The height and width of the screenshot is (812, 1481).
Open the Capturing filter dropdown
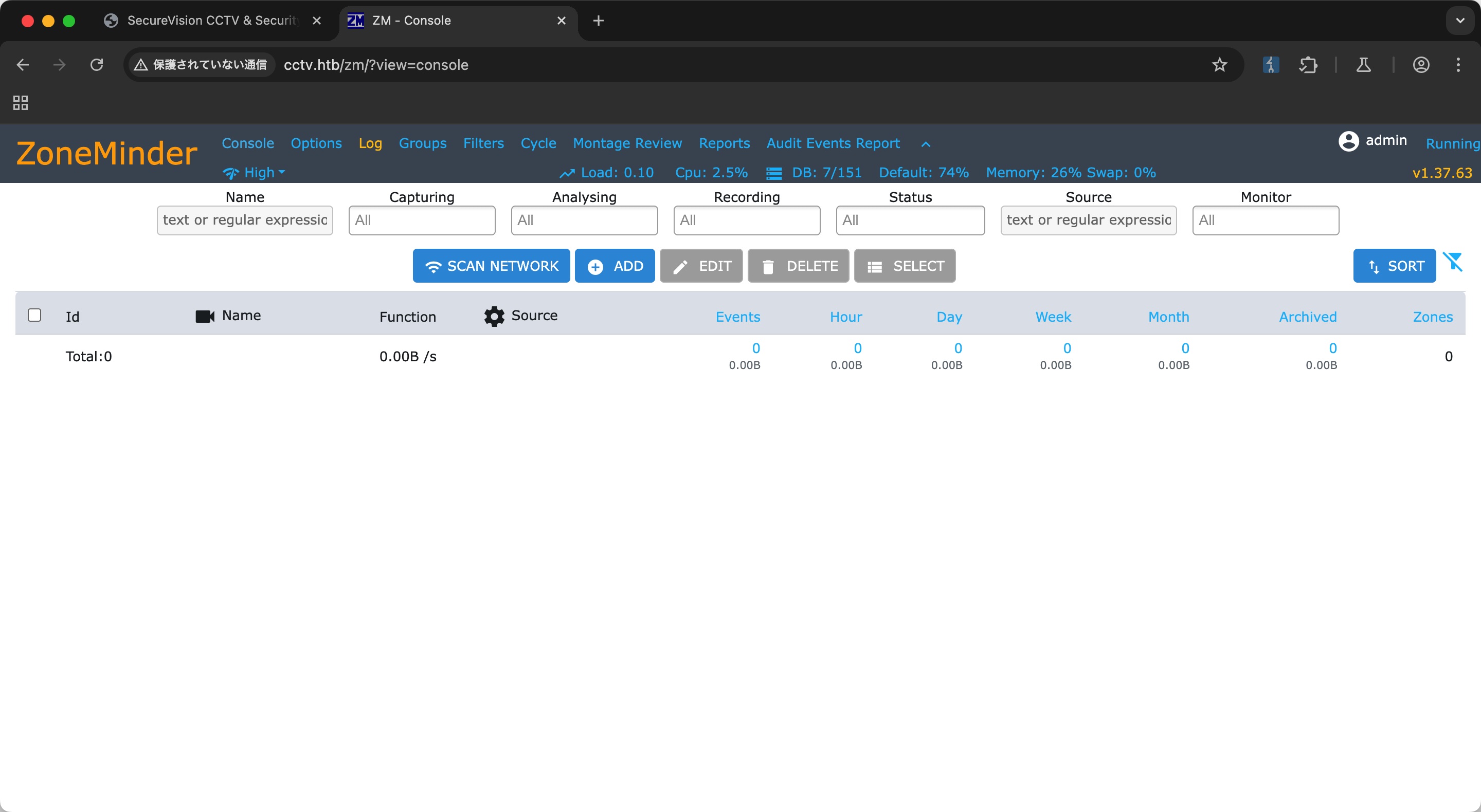422,220
